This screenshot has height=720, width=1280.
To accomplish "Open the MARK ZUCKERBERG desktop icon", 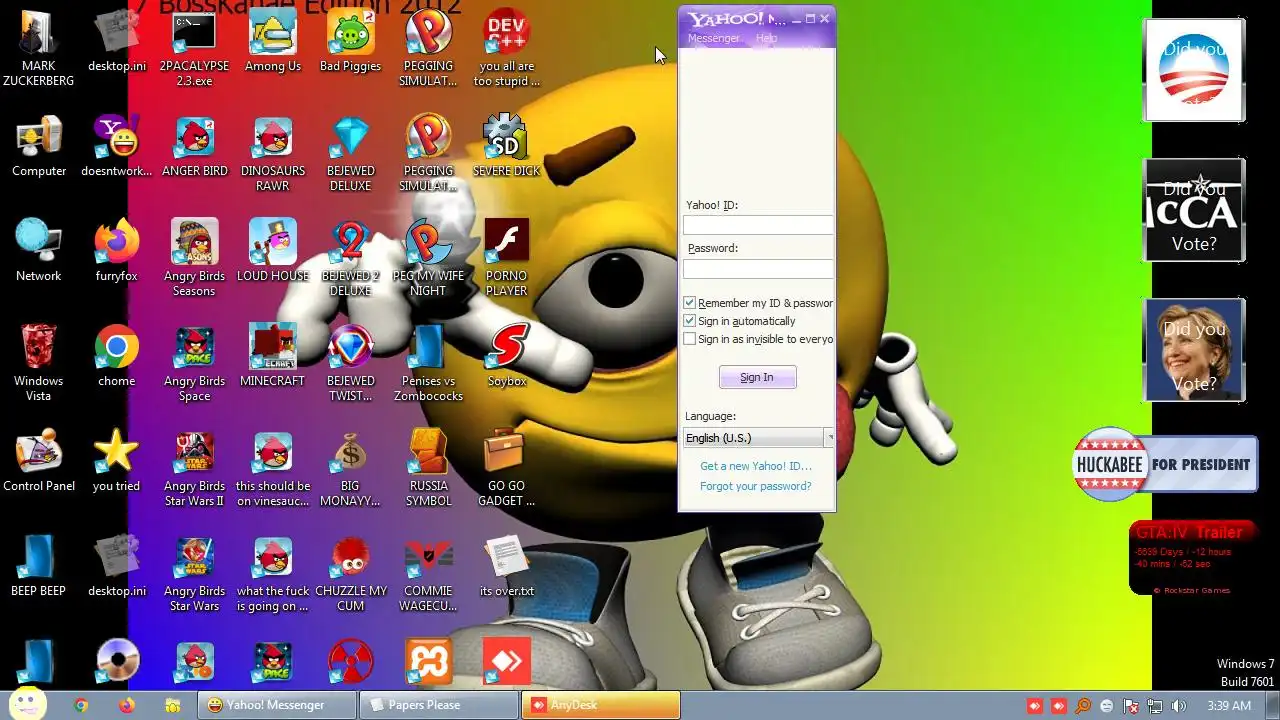I will coord(38,47).
